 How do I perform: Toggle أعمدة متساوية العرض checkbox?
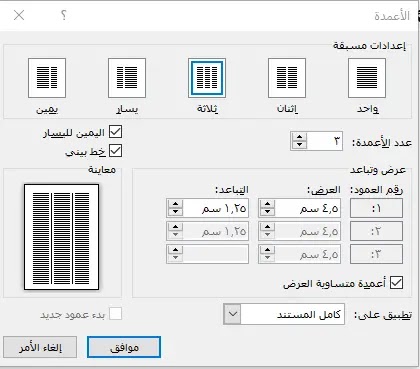point(396,282)
